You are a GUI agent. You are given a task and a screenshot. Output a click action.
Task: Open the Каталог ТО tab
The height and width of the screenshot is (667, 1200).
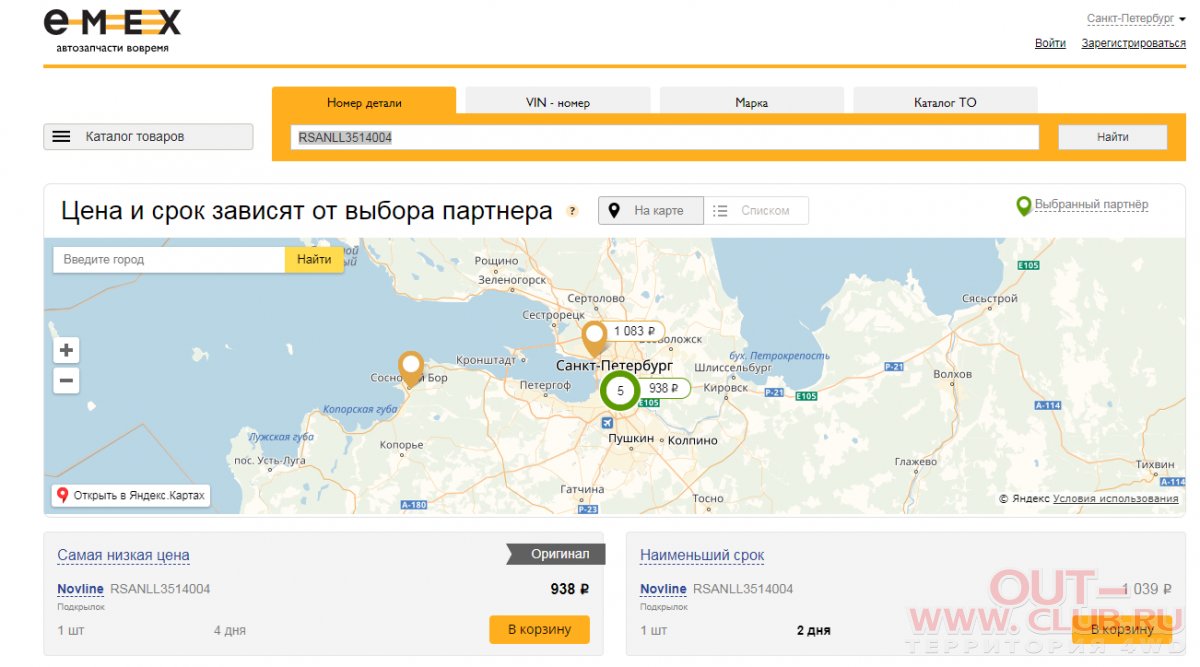(x=945, y=102)
